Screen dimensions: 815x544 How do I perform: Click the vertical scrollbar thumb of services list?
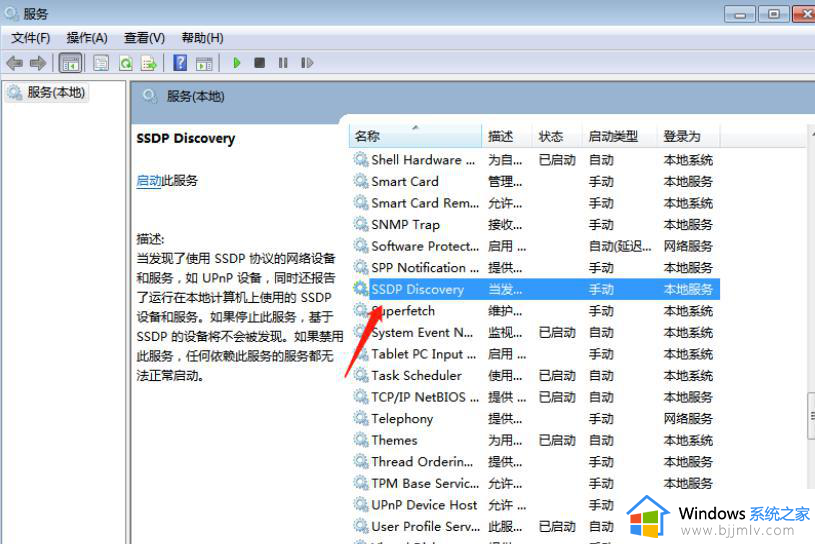811,416
